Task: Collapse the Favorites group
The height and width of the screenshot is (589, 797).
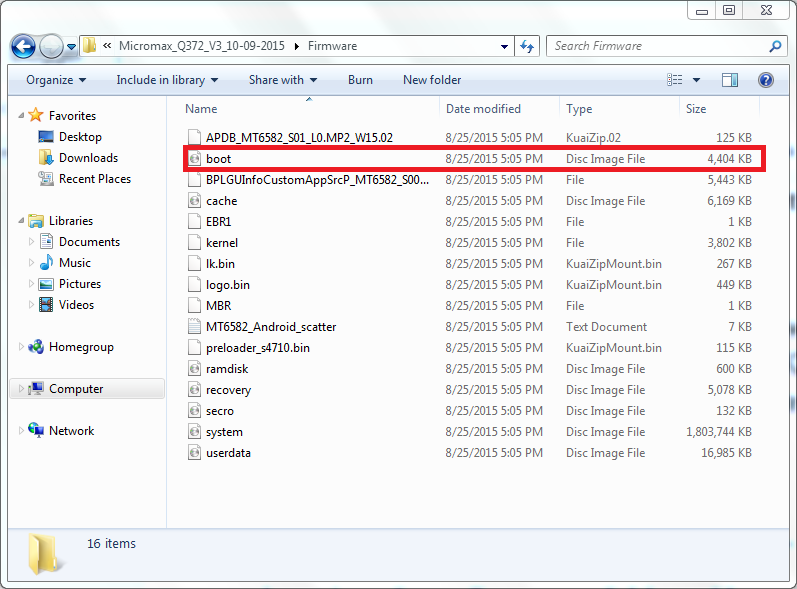Action: 21,116
